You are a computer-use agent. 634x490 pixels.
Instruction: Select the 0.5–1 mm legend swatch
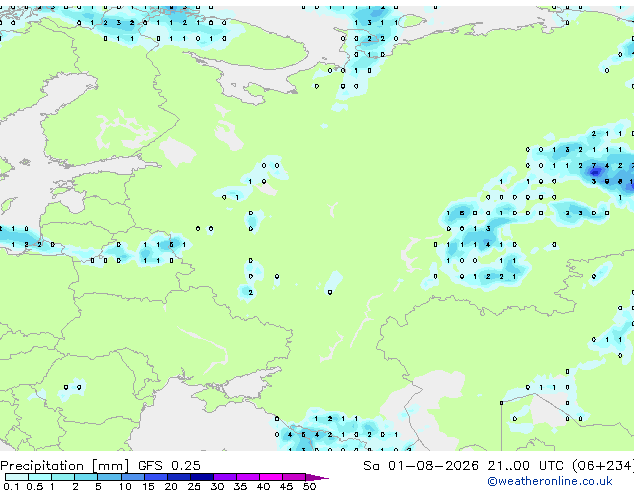pos(40,477)
